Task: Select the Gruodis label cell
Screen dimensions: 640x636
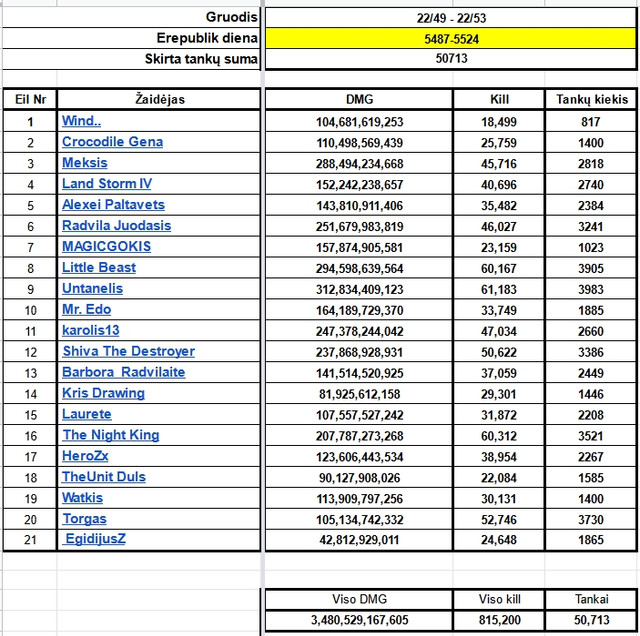Action: [x=131, y=17]
